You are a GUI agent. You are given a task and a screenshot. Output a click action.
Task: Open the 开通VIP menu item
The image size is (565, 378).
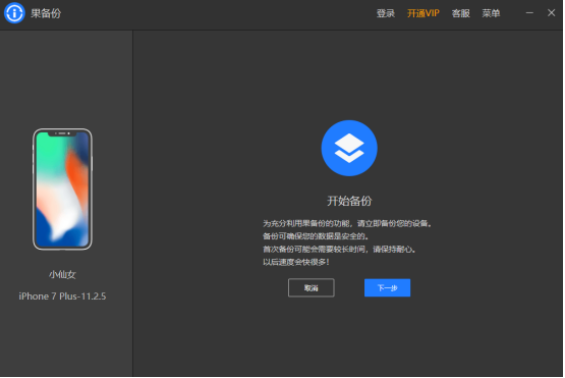point(423,14)
